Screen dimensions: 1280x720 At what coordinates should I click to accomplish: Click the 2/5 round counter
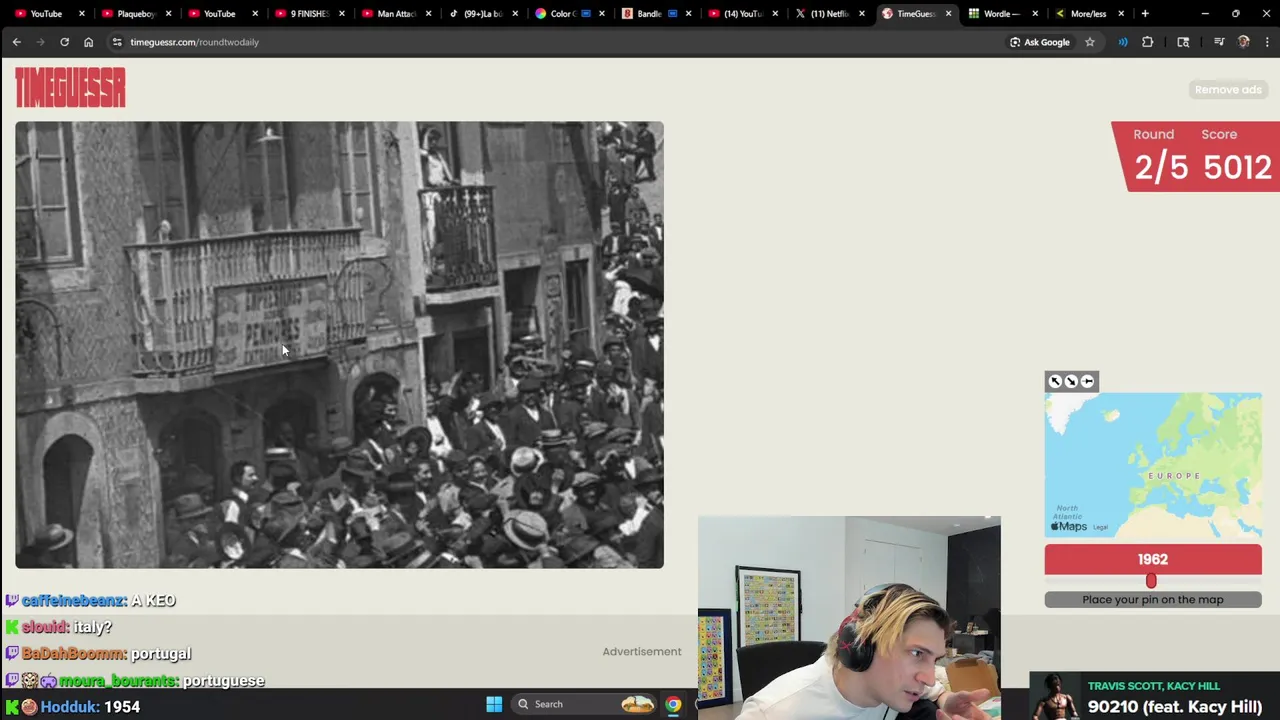pos(1161,167)
